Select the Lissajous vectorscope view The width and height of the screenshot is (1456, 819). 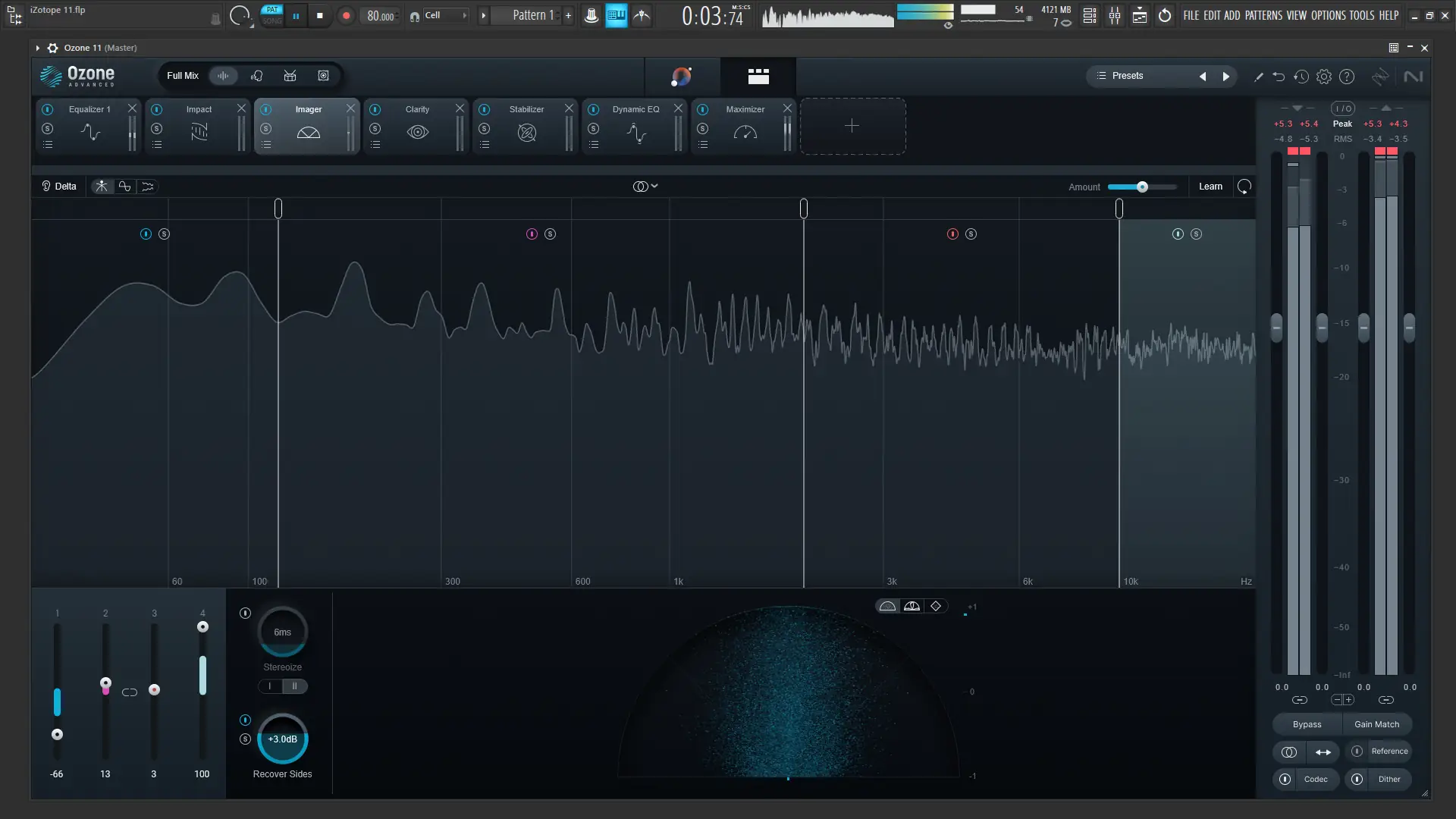[936, 606]
